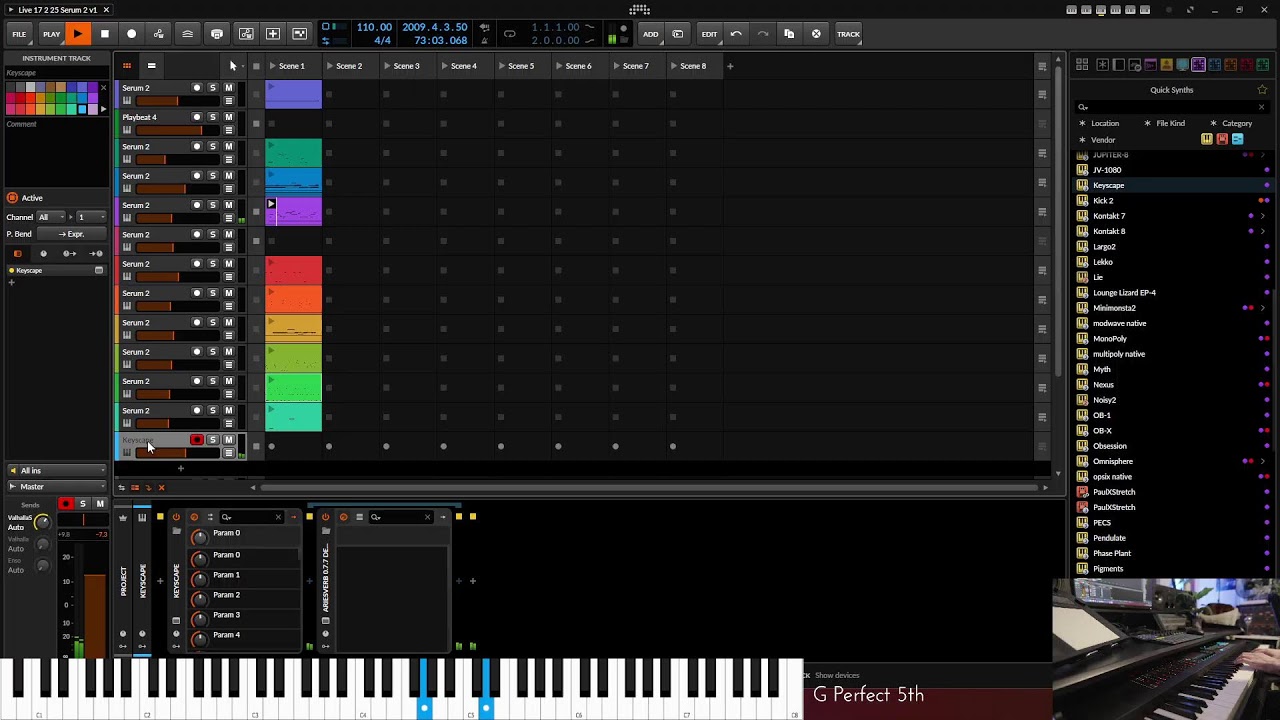This screenshot has width=1280, height=720.
Task: Click the transport stop button
Action: 104,34
